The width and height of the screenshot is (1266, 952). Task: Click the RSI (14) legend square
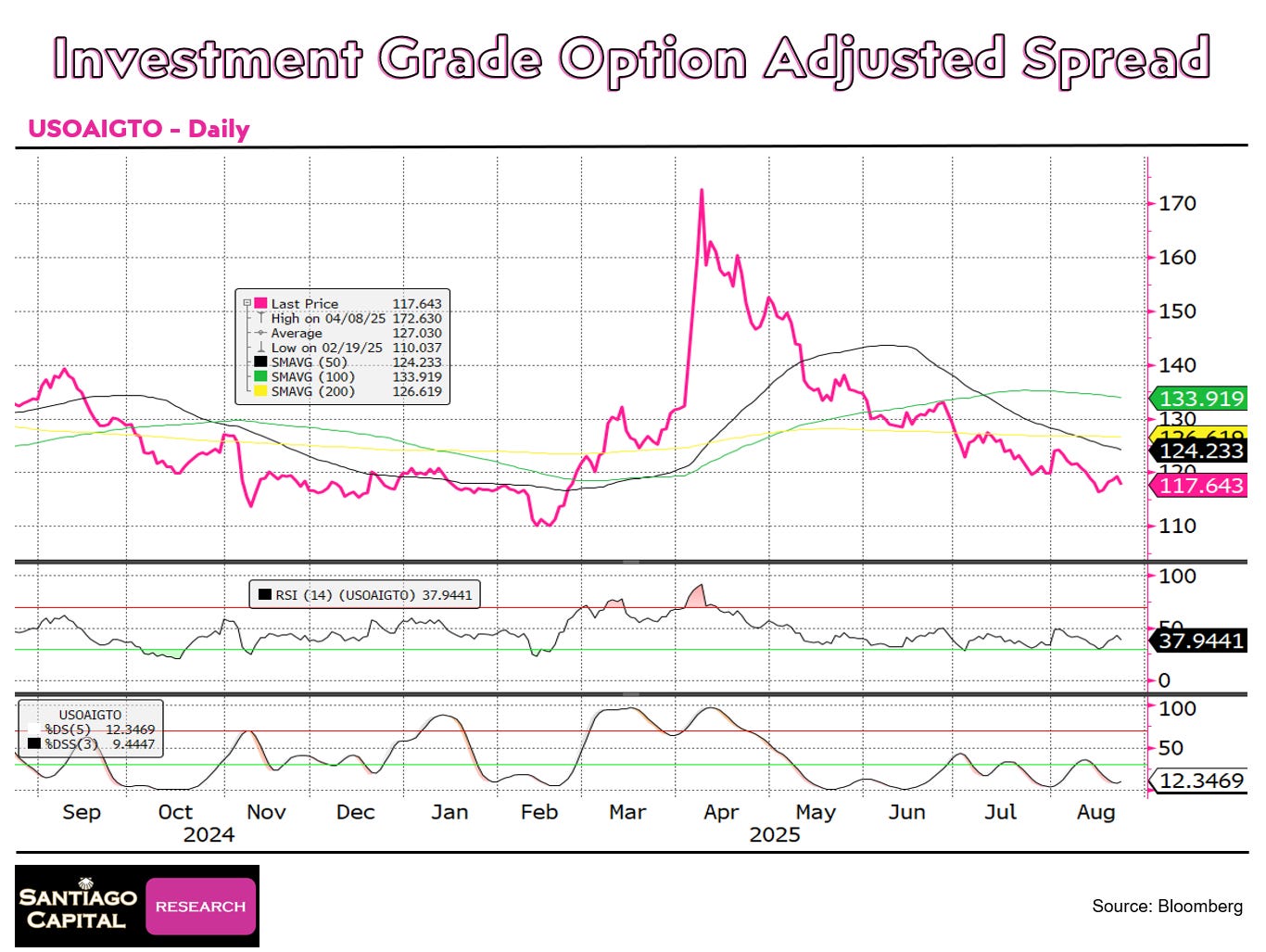pyautogui.click(x=263, y=594)
